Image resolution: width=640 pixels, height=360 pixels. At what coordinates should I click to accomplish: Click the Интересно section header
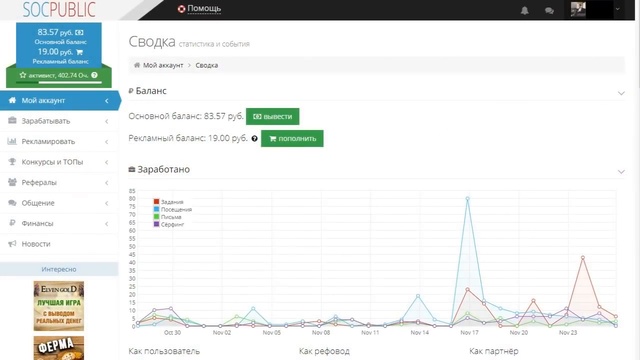pyautogui.click(x=59, y=269)
